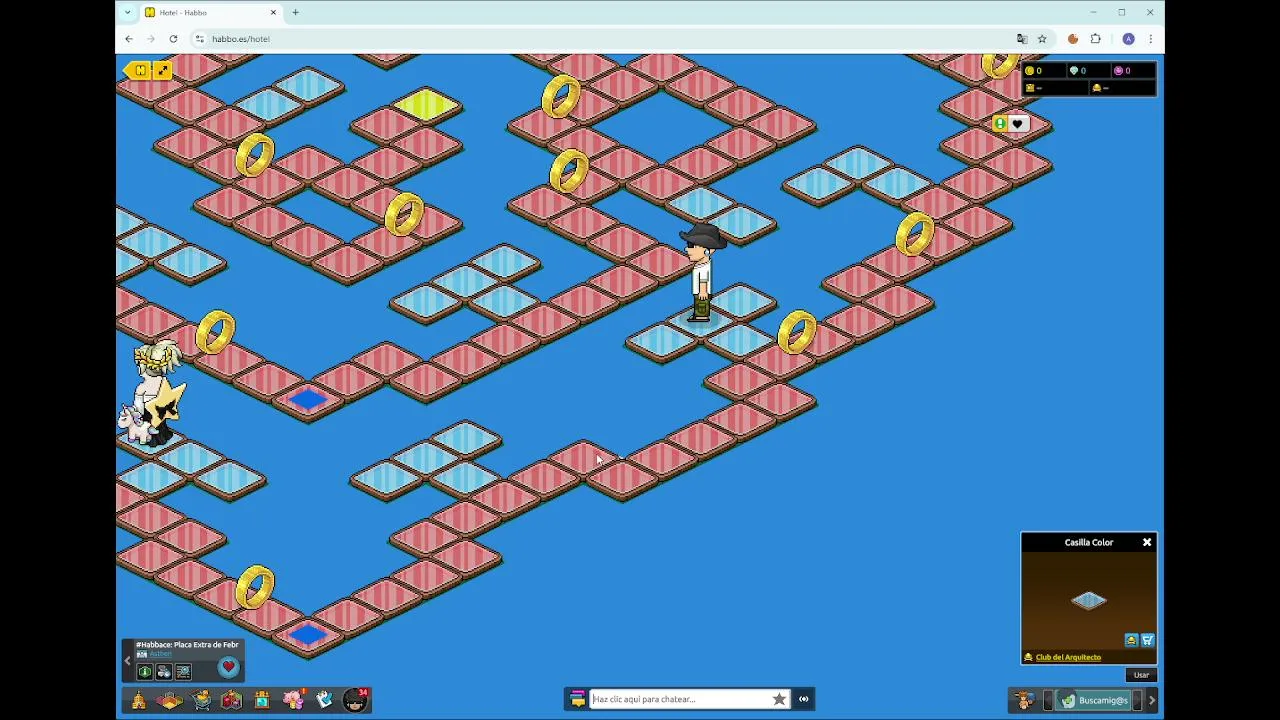Click the credits coin balance
Image resolution: width=1280 pixels, height=720 pixels.
[1044, 71]
